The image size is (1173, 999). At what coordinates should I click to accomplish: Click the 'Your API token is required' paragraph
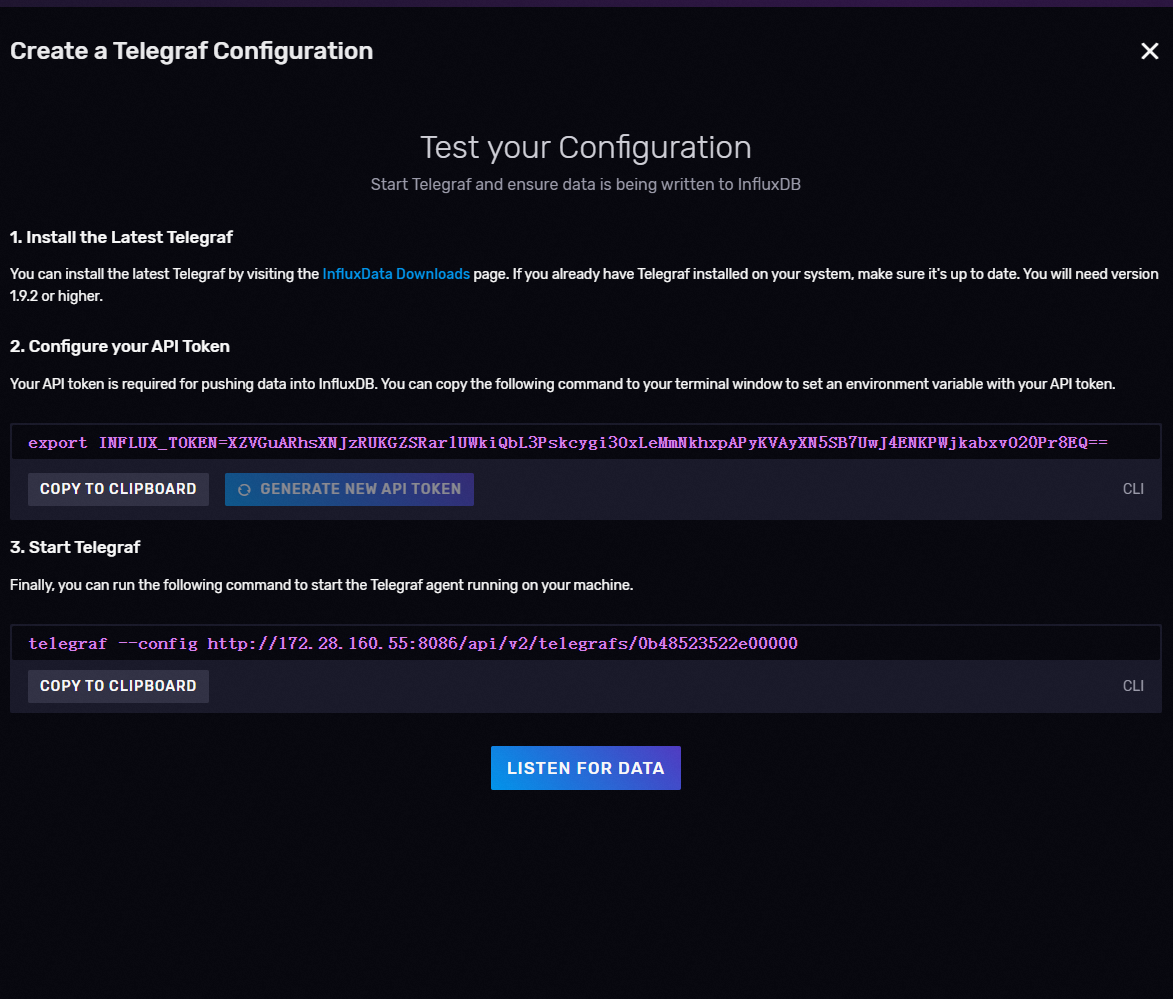[x=563, y=384]
